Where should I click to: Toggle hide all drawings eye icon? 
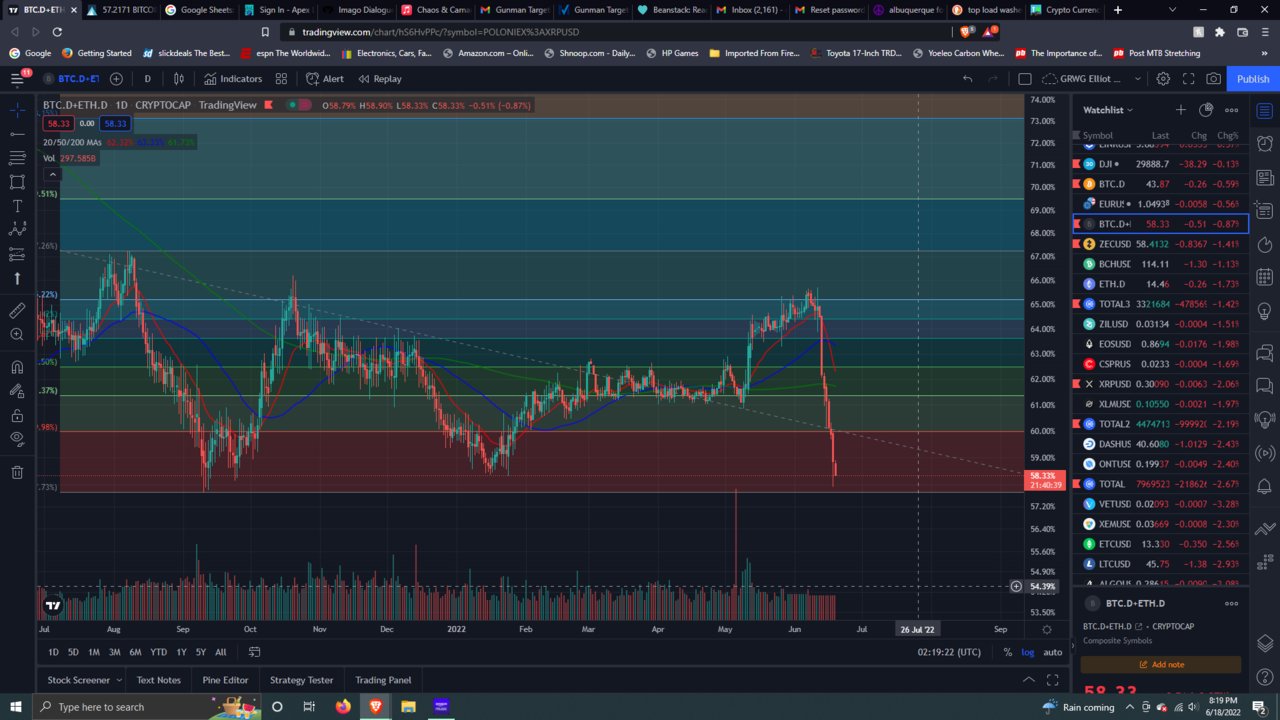tap(17, 439)
